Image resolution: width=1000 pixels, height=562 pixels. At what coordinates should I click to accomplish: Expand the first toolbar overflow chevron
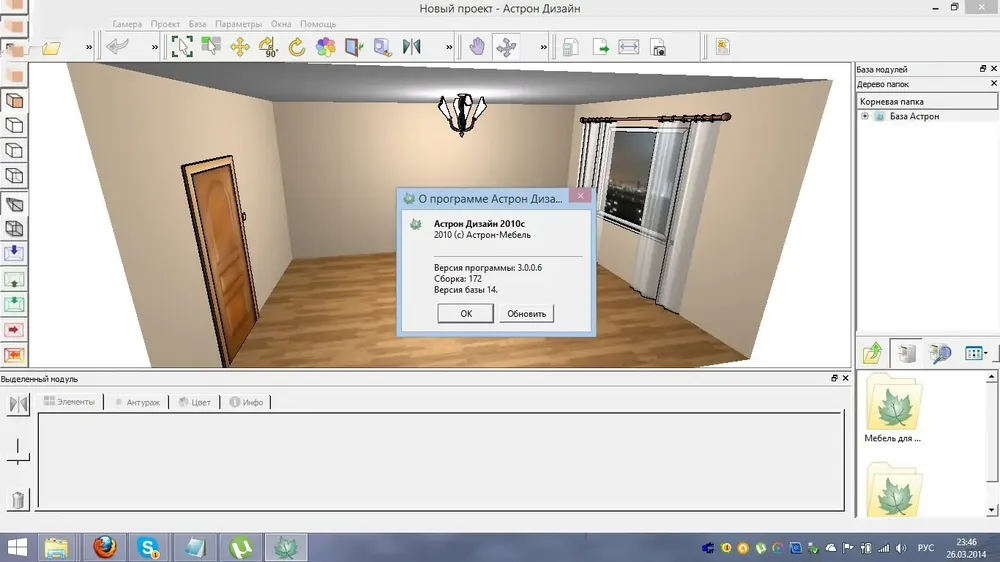[89, 47]
